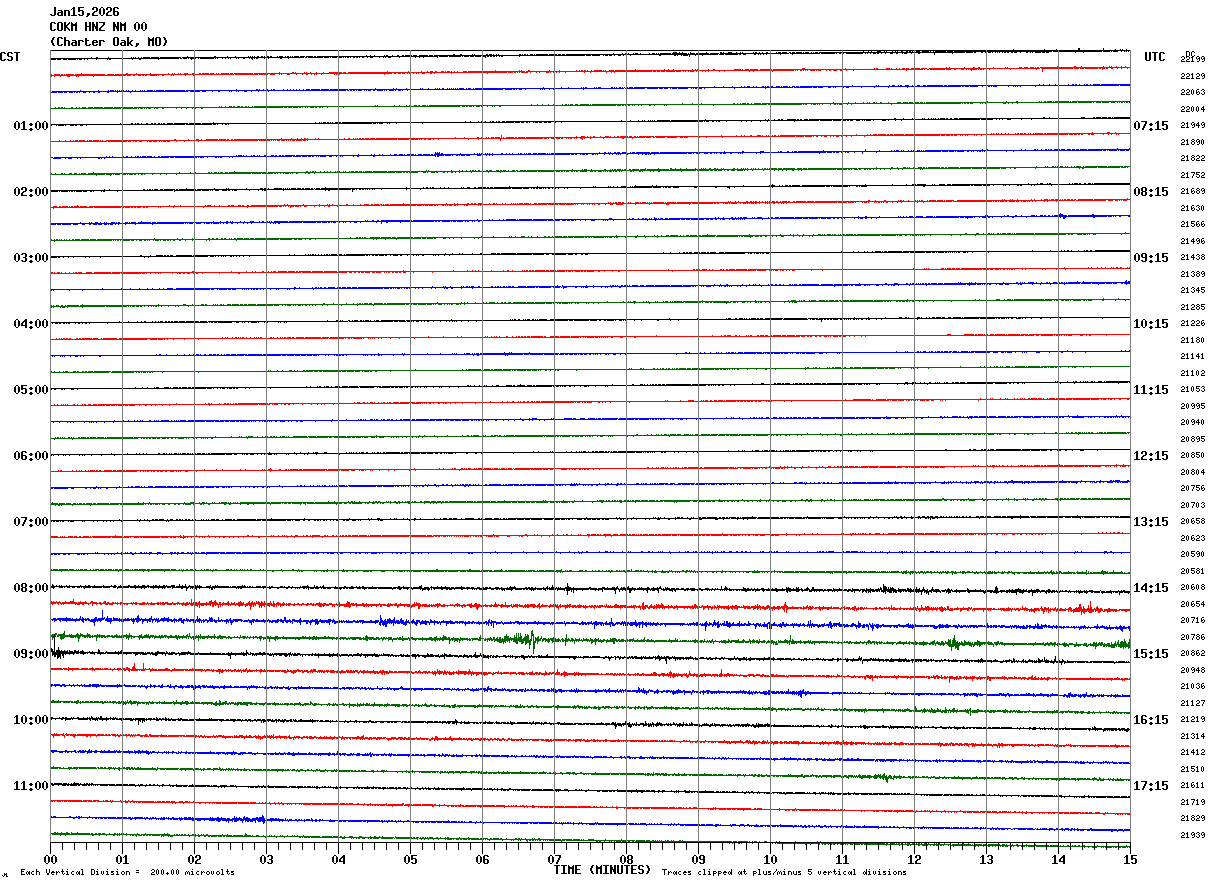Select the 03:00 CST row label
This screenshot has width=1210, height=886.
point(30,258)
